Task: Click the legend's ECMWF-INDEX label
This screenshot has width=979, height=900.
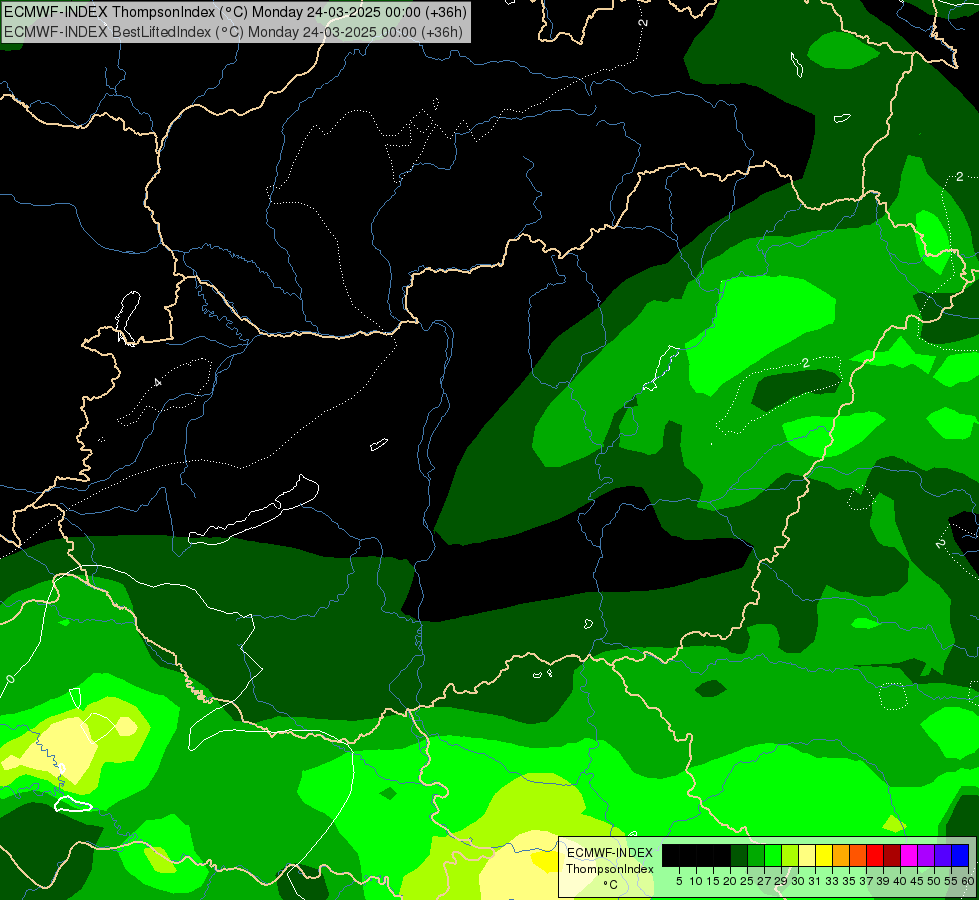Action: (x=609, y=853)
